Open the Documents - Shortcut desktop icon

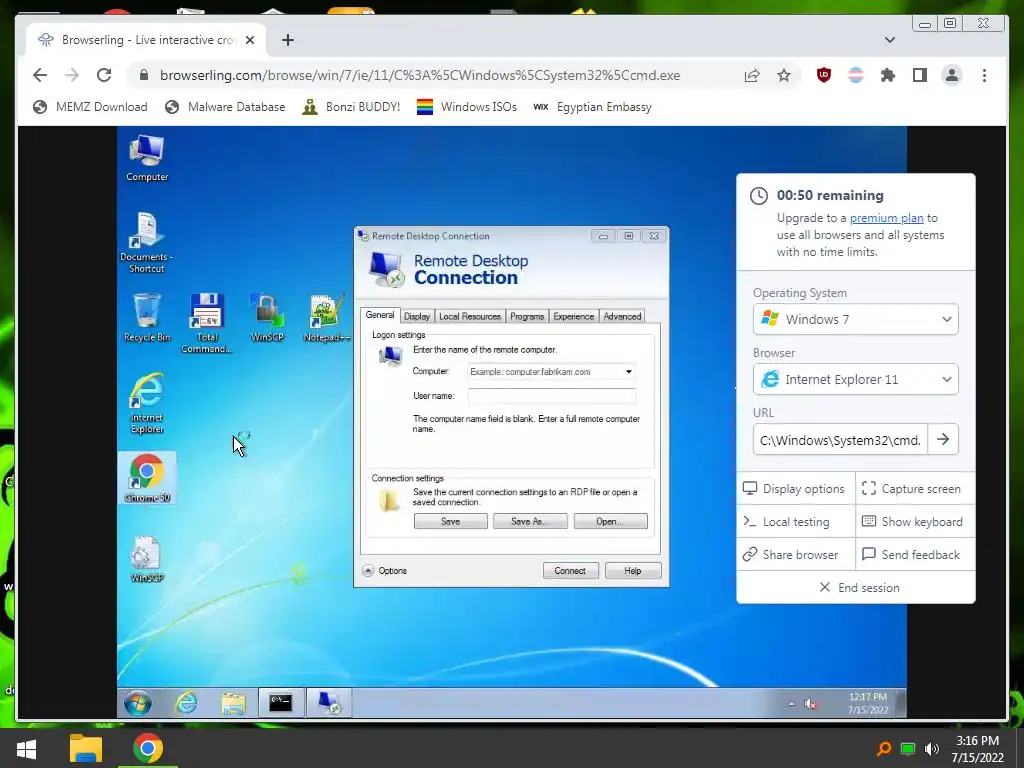point(147,242)
